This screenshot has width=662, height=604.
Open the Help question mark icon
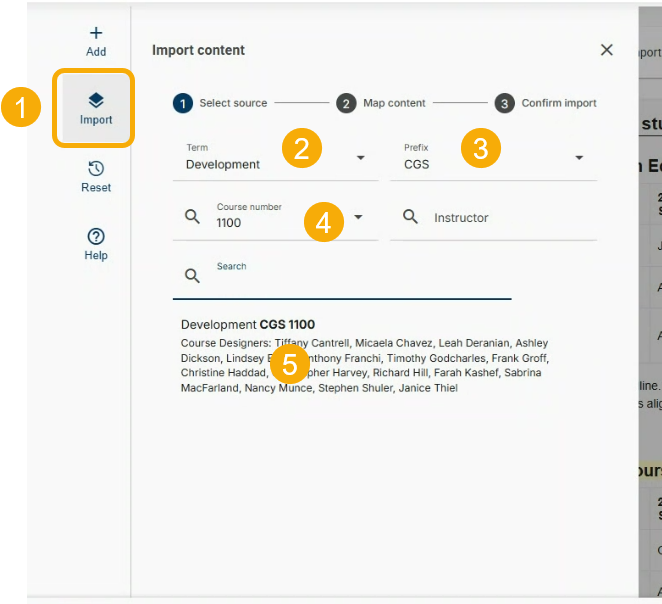point(96,236)
